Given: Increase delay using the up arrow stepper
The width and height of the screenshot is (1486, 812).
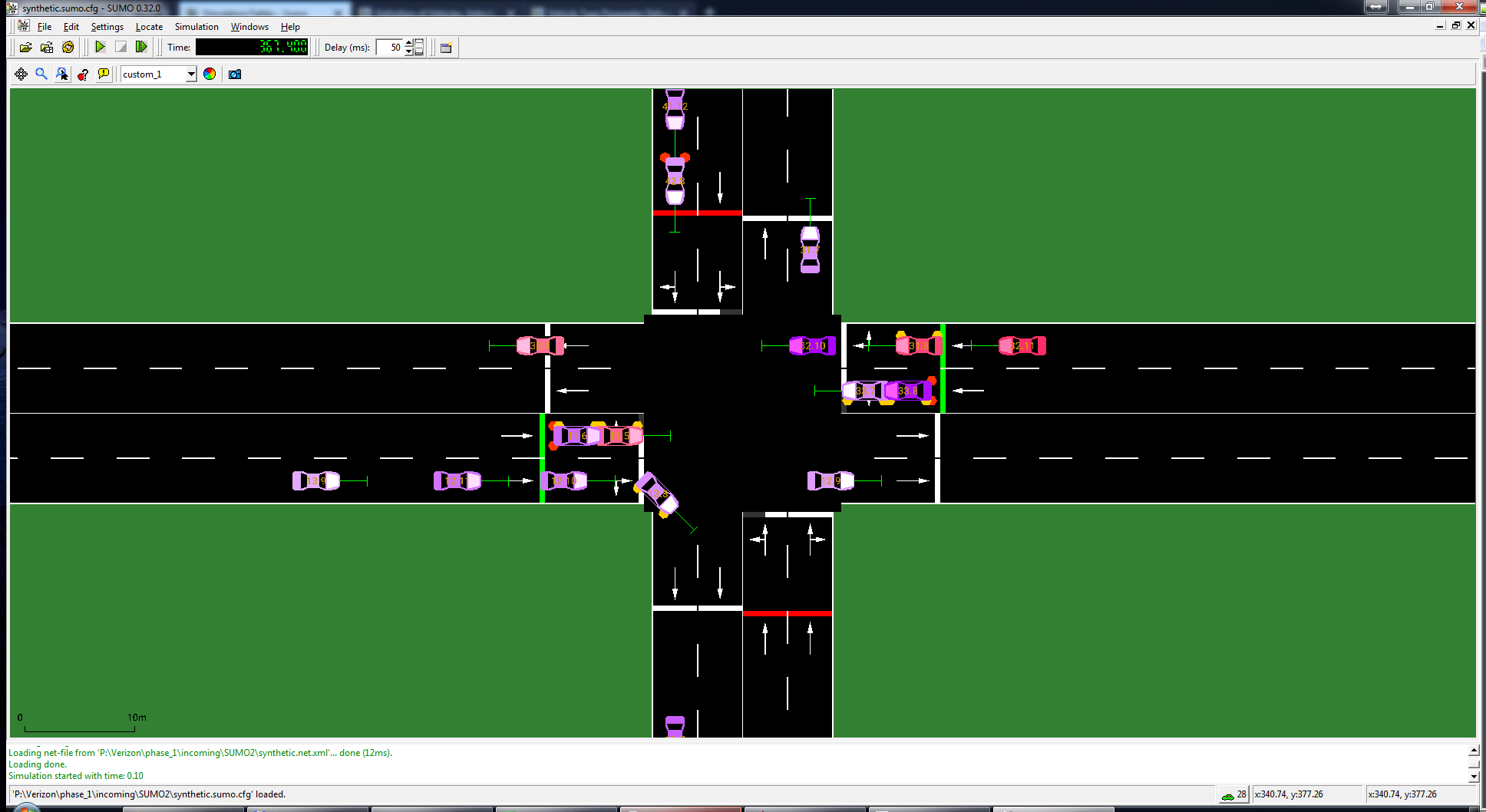Looking at the screenshot, I should [408, 43].
